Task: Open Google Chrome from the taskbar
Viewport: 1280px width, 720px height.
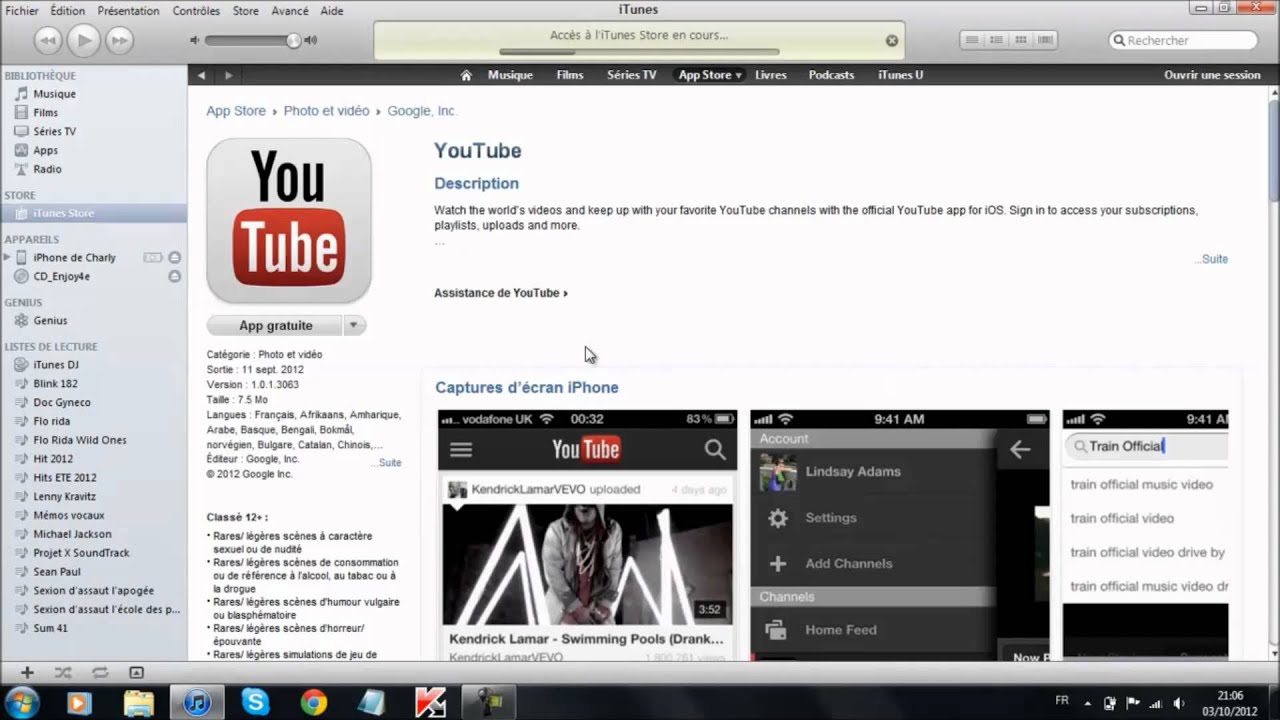Action: tap(313, 702)
